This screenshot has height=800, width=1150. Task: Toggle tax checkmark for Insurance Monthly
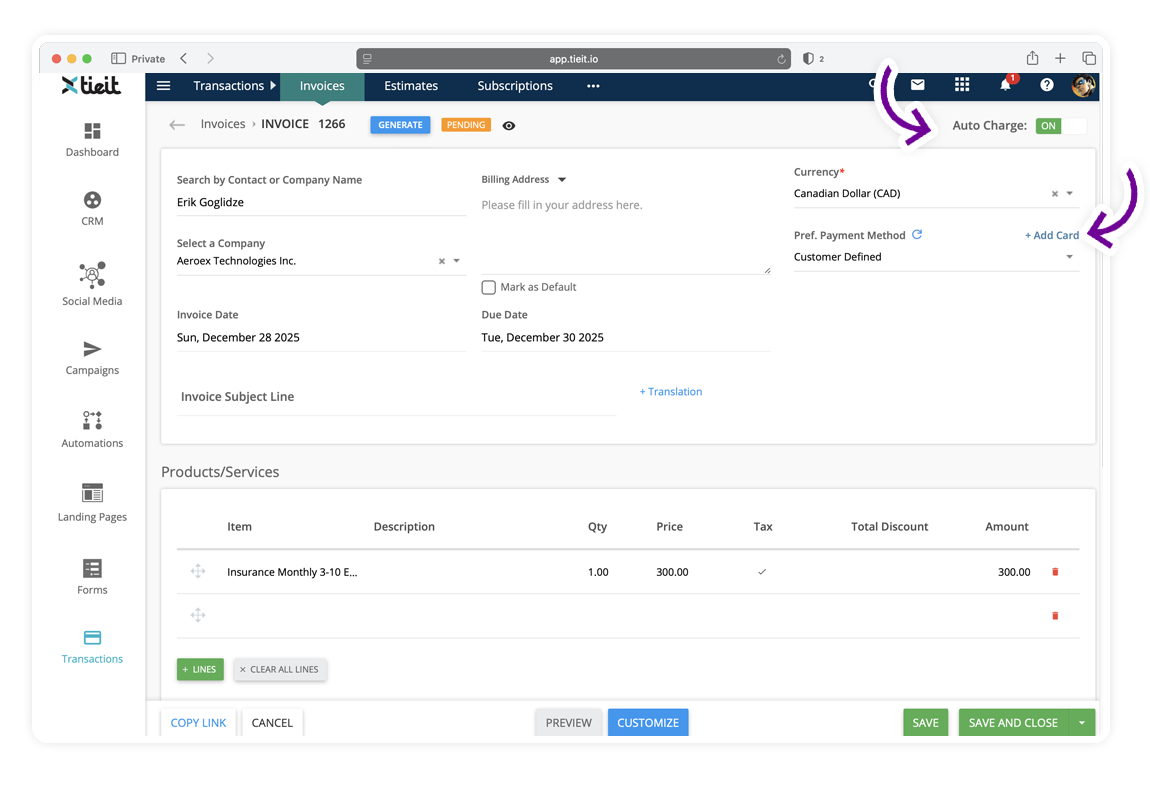(x=762, y=572)
